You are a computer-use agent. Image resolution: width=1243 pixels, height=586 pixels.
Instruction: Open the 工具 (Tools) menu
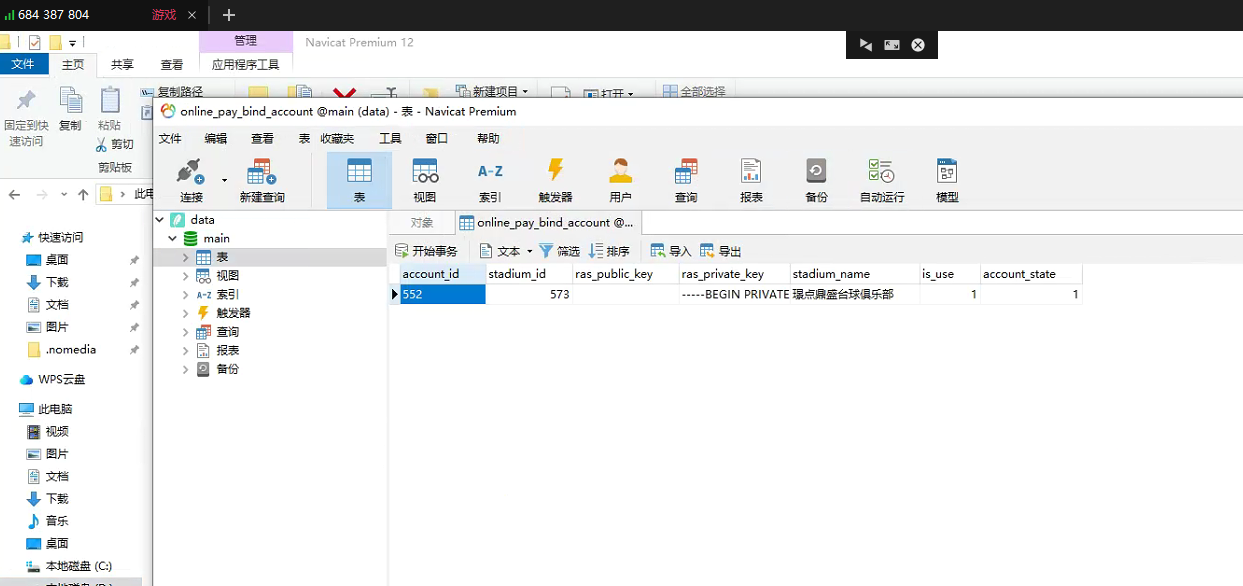tap(390, 139)
